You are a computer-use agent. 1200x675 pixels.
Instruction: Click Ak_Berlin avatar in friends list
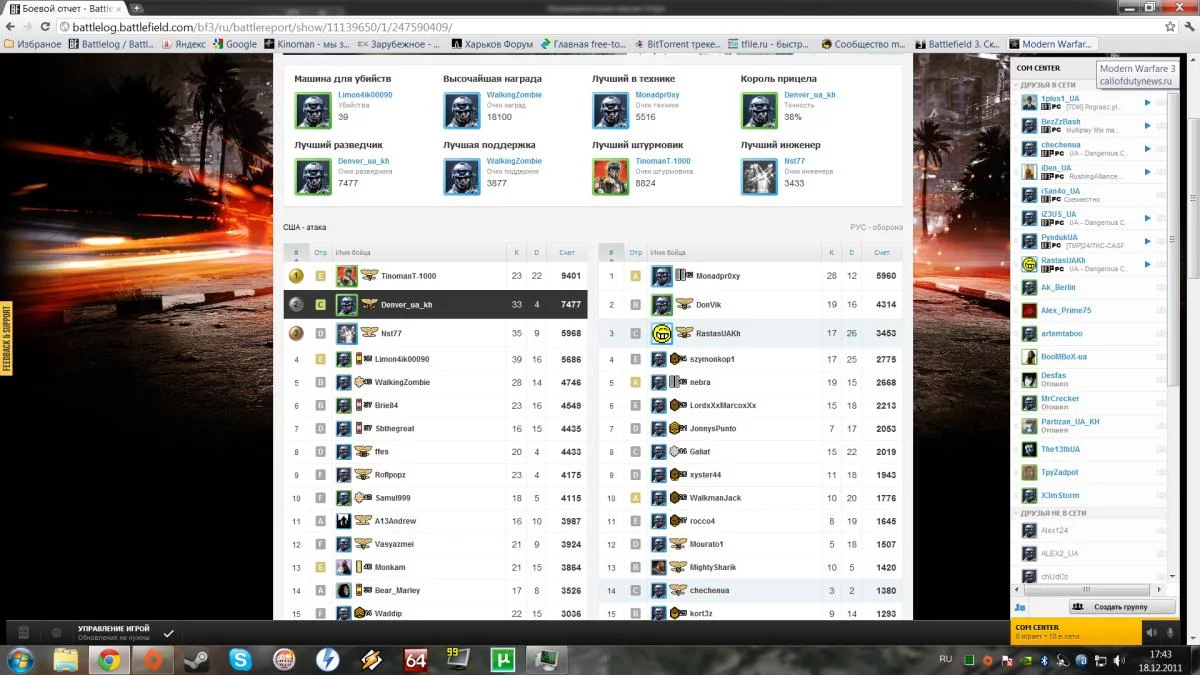[x=1029, y=288]
